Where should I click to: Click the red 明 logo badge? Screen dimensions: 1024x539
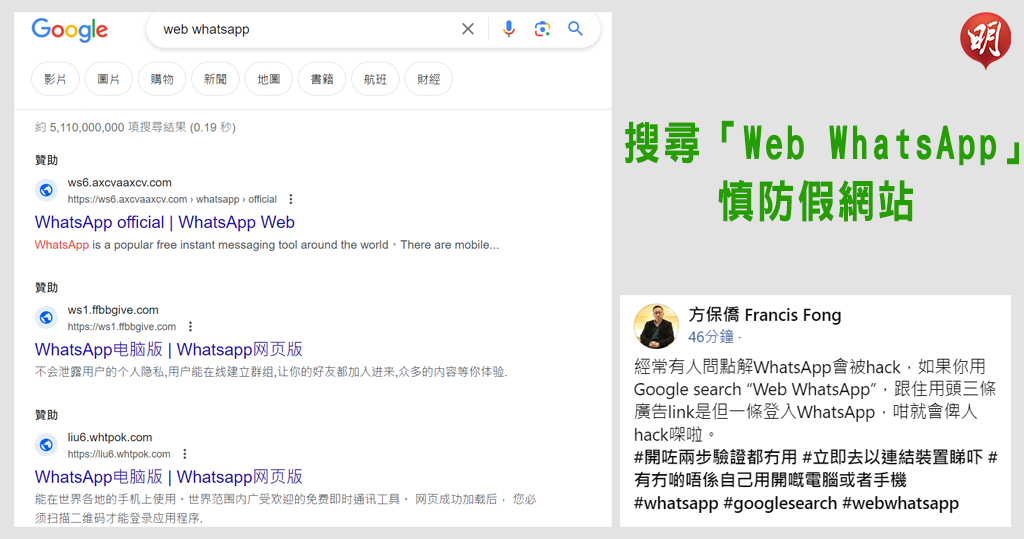pyautogui.click(x=985, y=40)
